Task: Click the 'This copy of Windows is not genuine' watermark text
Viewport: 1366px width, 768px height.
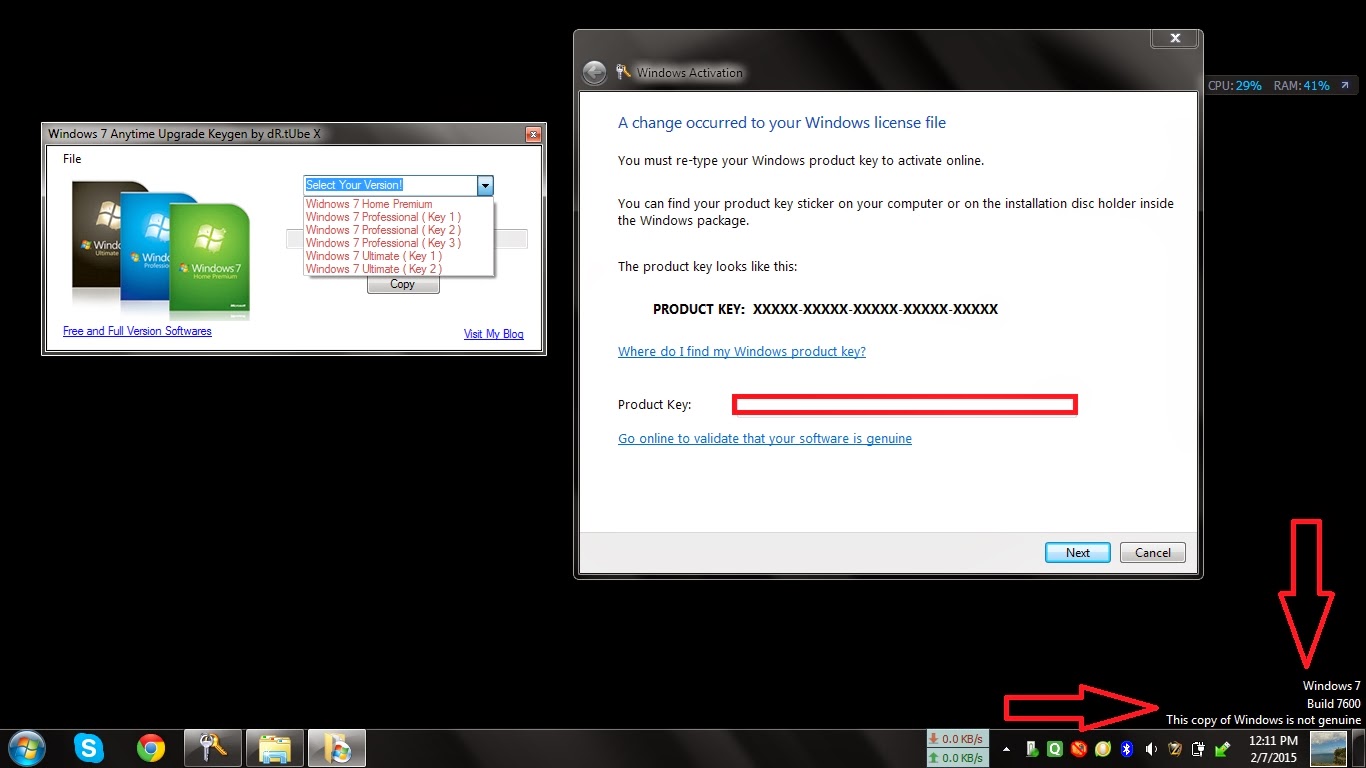Action: coord(1263,720)
